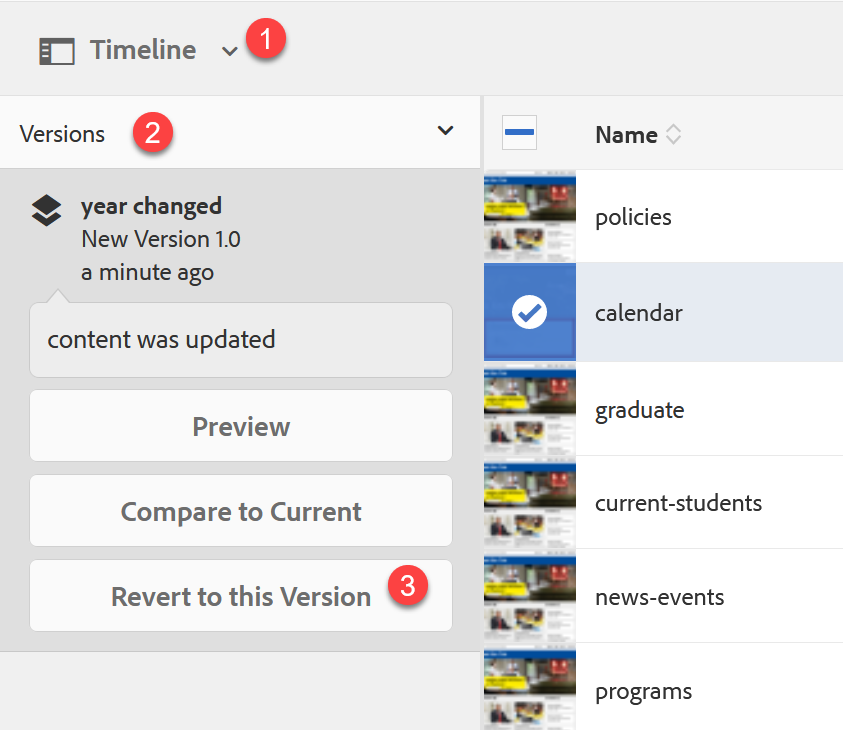Click the rail panel icon beside Timeline

pos(57,51)
